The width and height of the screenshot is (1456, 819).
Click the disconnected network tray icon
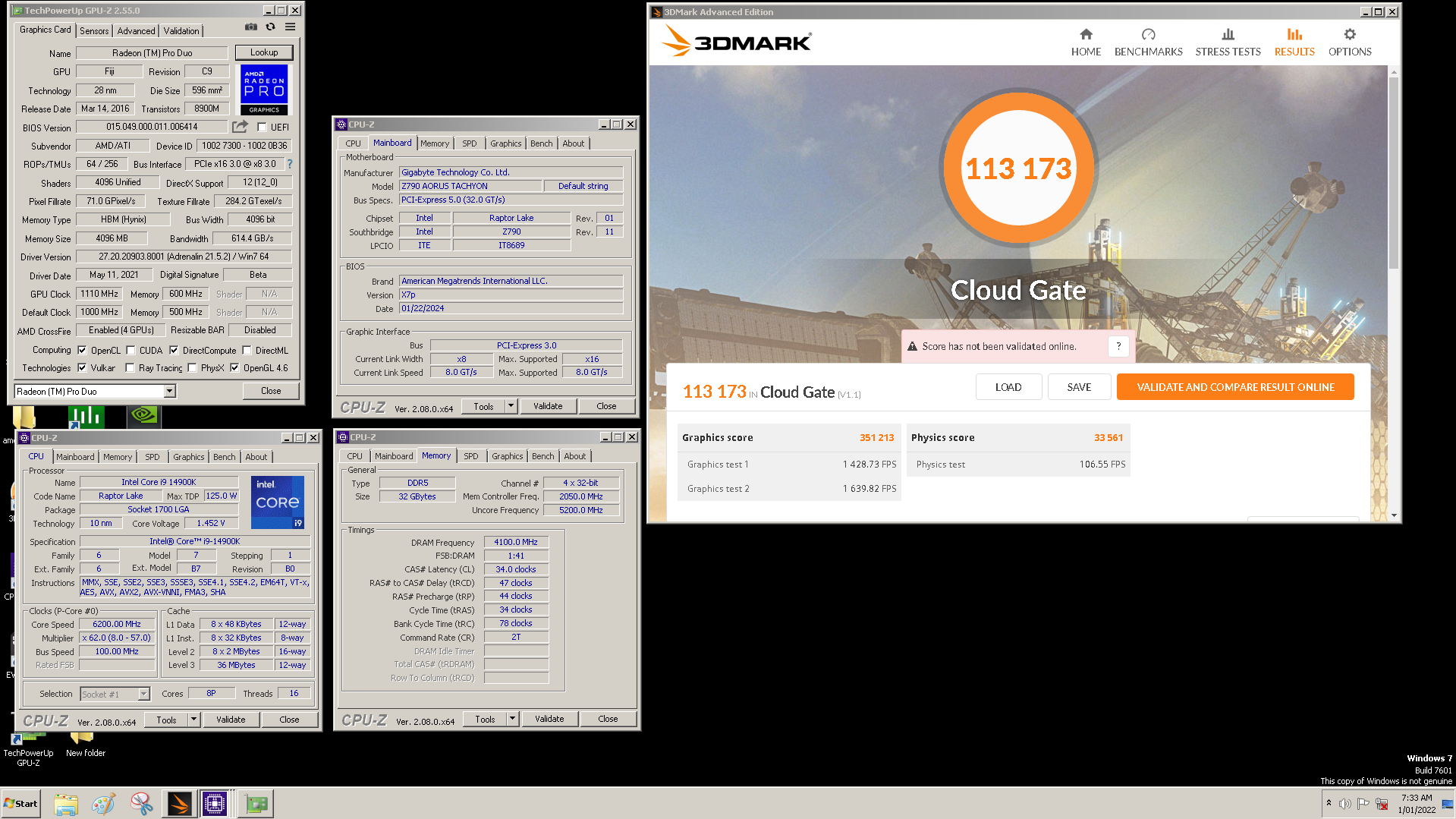pos(1382,804)
